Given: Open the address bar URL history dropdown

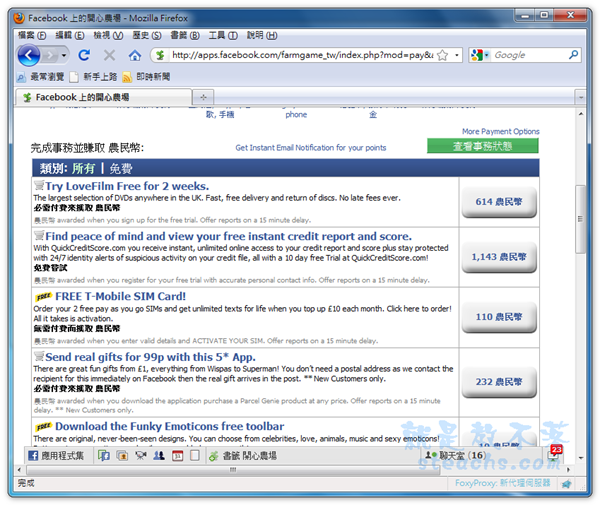Looking at the screenshot, I should pos(457,55).
